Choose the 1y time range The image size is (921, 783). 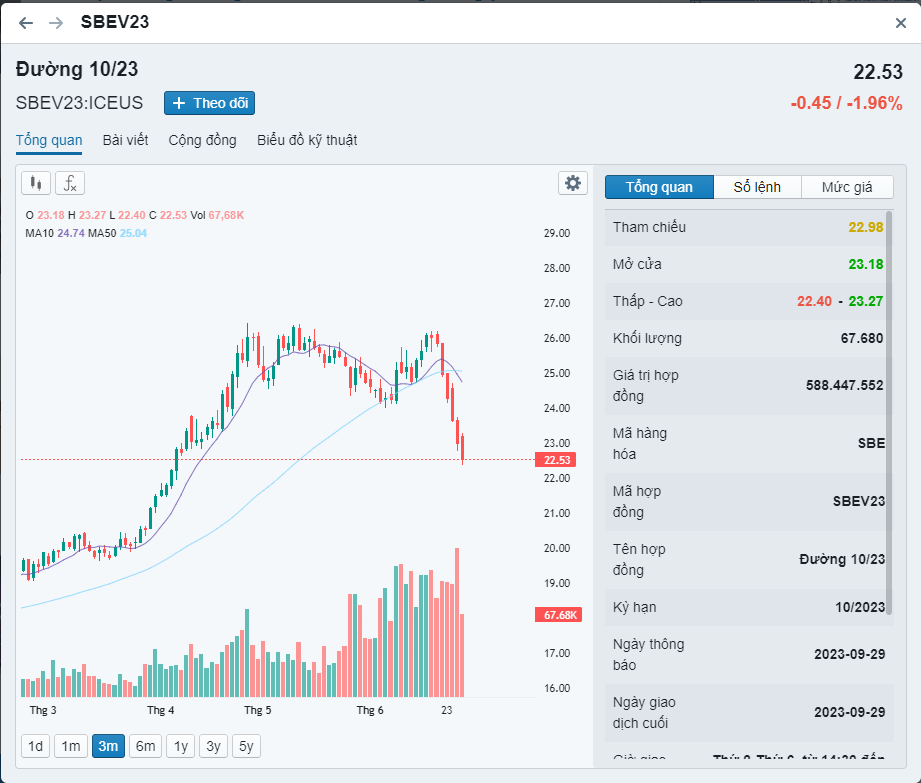pyautogui.click(x=180, y=746)
